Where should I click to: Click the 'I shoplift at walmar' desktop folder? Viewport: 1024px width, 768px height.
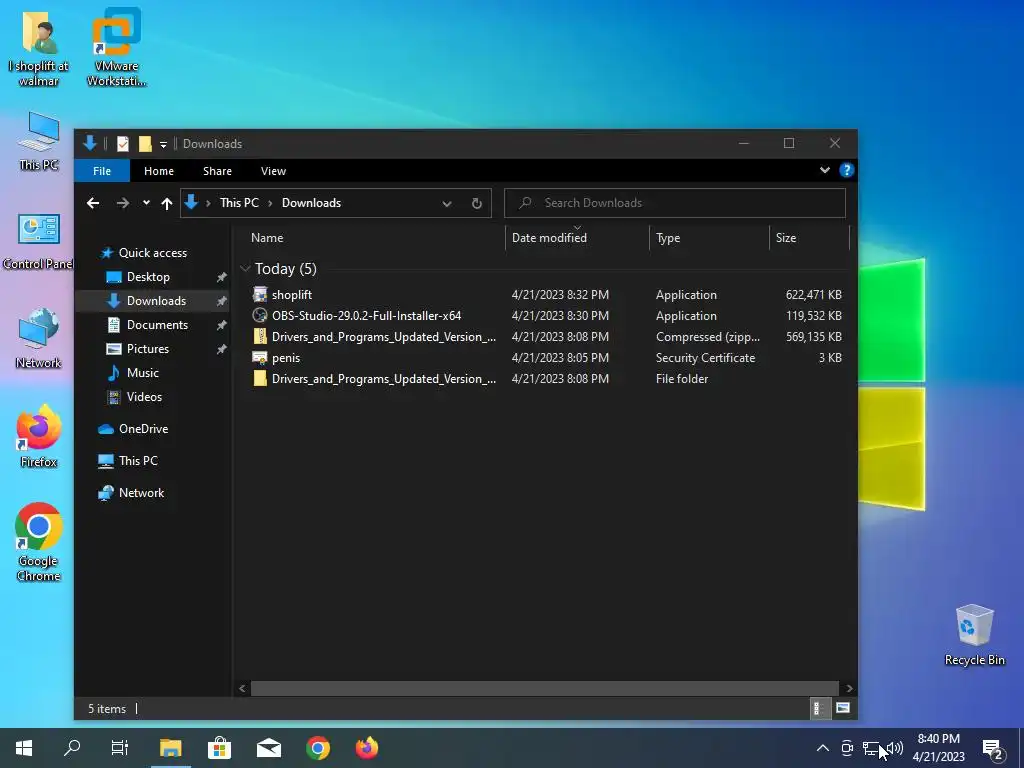(39, 49)
